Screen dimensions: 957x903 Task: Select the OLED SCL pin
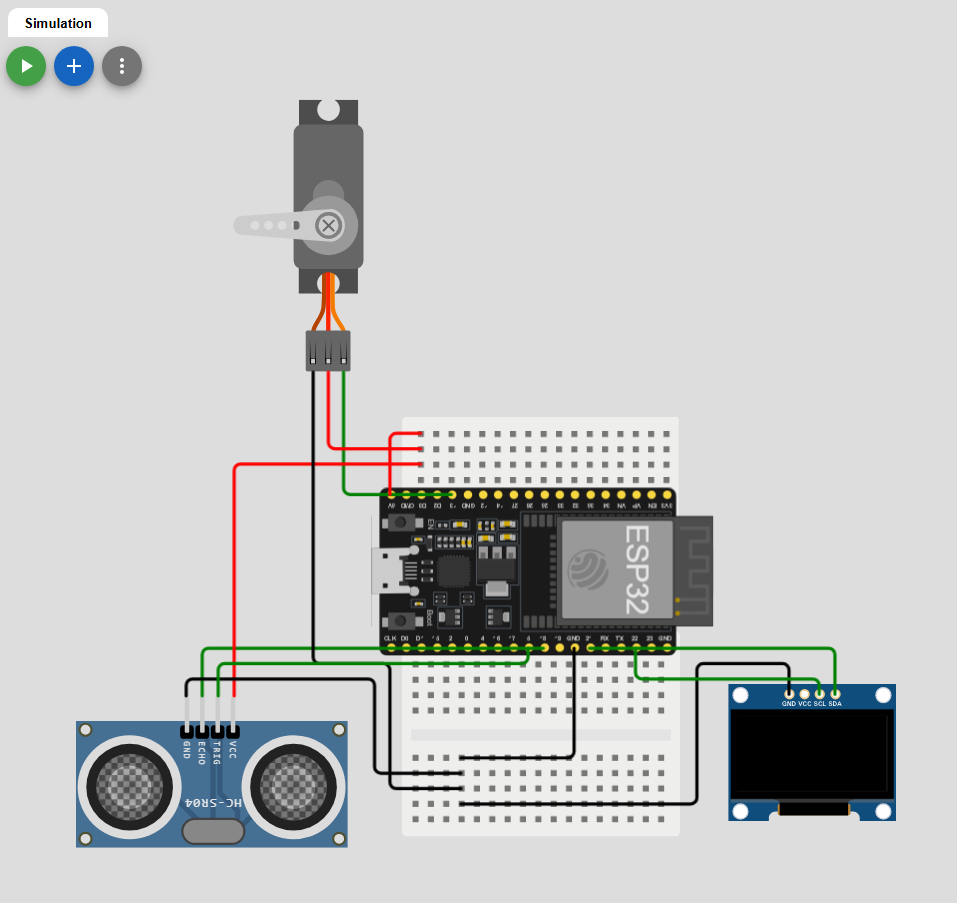point(820,694)
